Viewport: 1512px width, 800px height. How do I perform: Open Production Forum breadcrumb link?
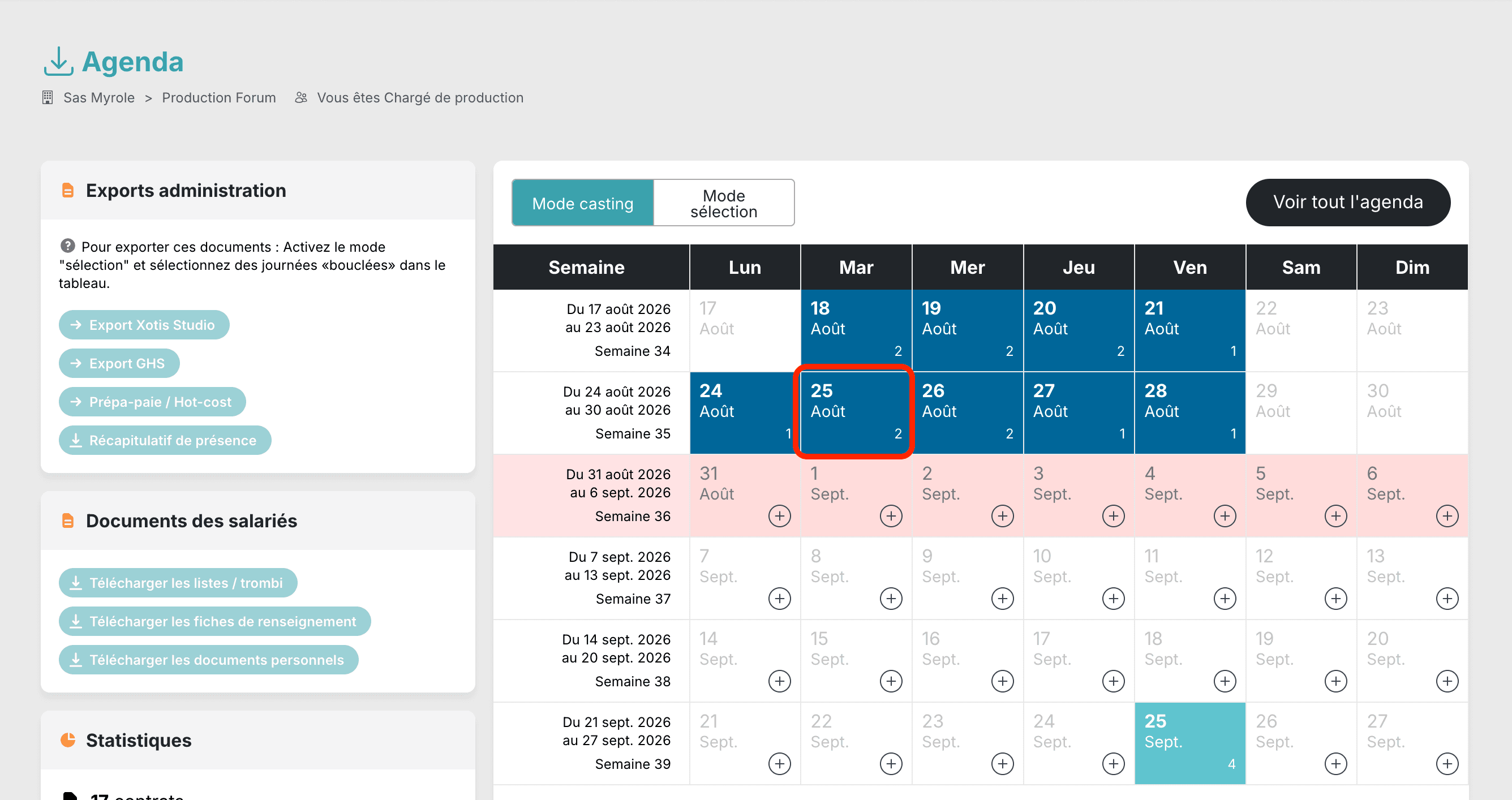click(219, 97)
